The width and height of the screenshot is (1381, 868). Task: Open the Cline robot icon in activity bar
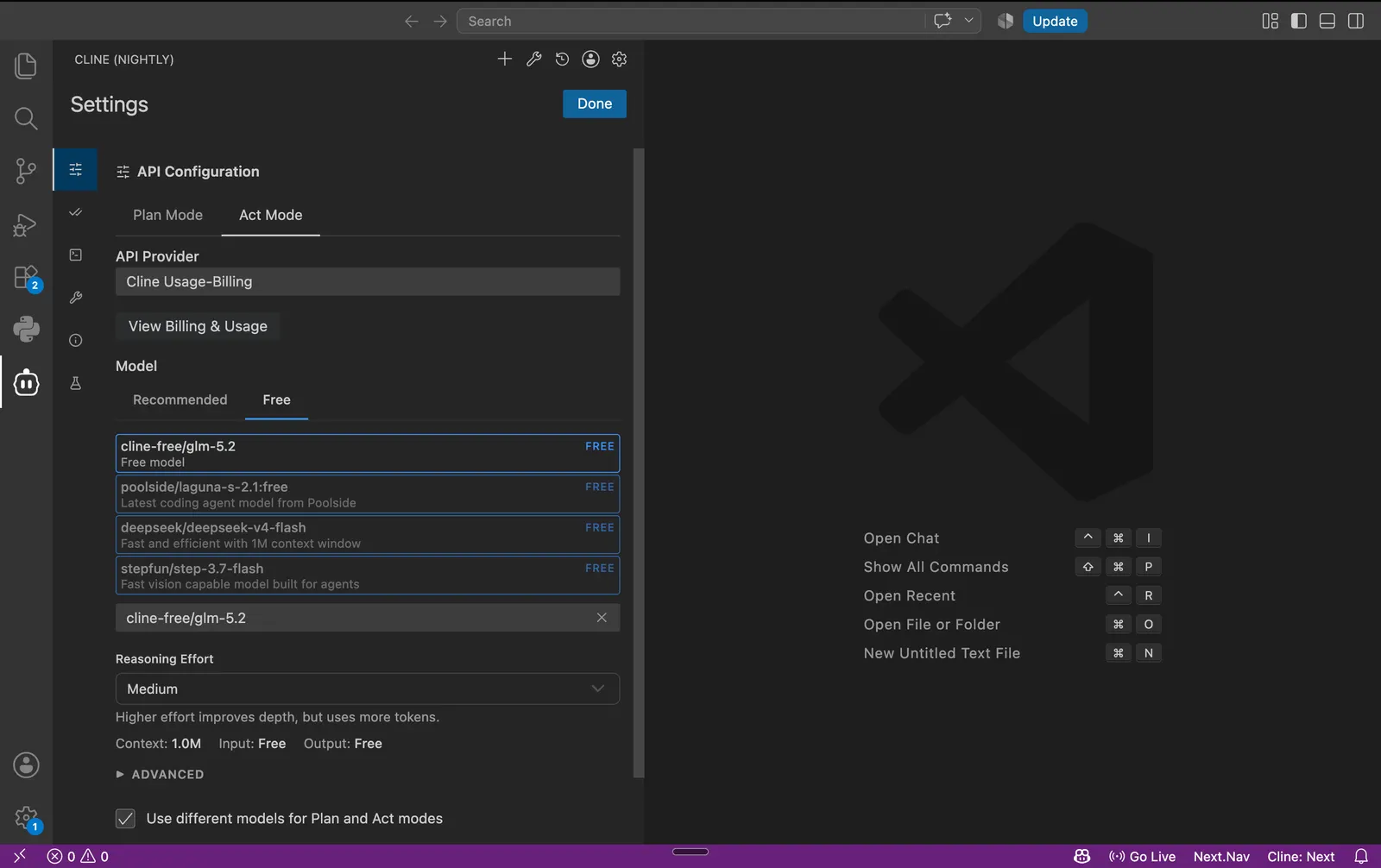click(26, 382)
